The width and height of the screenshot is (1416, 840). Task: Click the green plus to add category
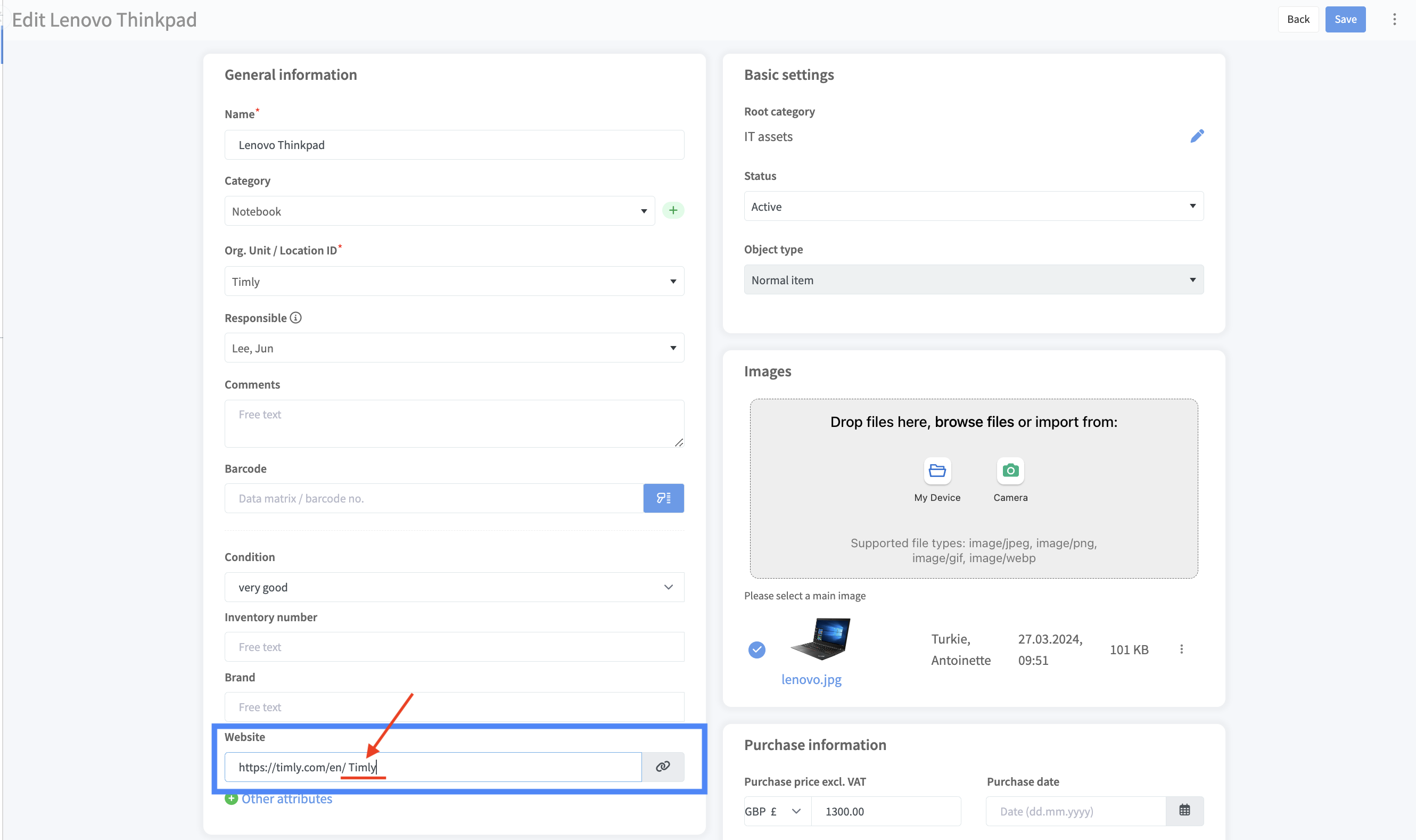[x=673, y=211]
